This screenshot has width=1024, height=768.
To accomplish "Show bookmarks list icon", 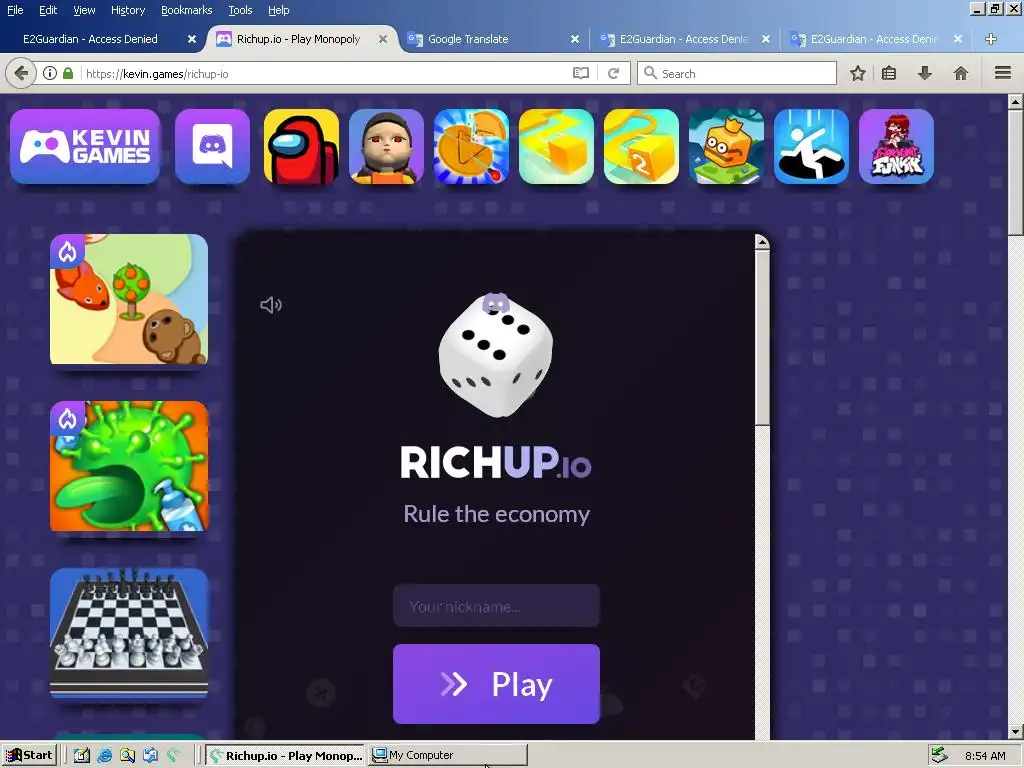I will (x=889, y=73).
